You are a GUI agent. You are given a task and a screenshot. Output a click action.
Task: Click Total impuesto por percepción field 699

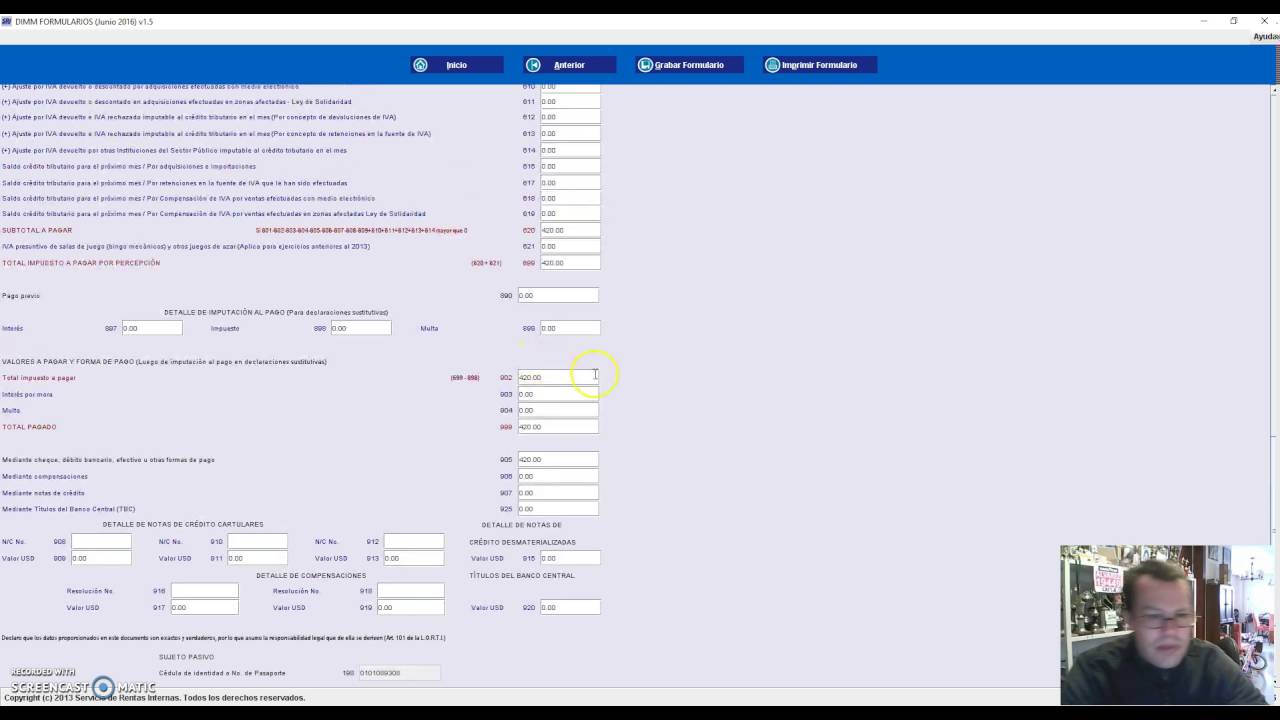pos(570,263)
